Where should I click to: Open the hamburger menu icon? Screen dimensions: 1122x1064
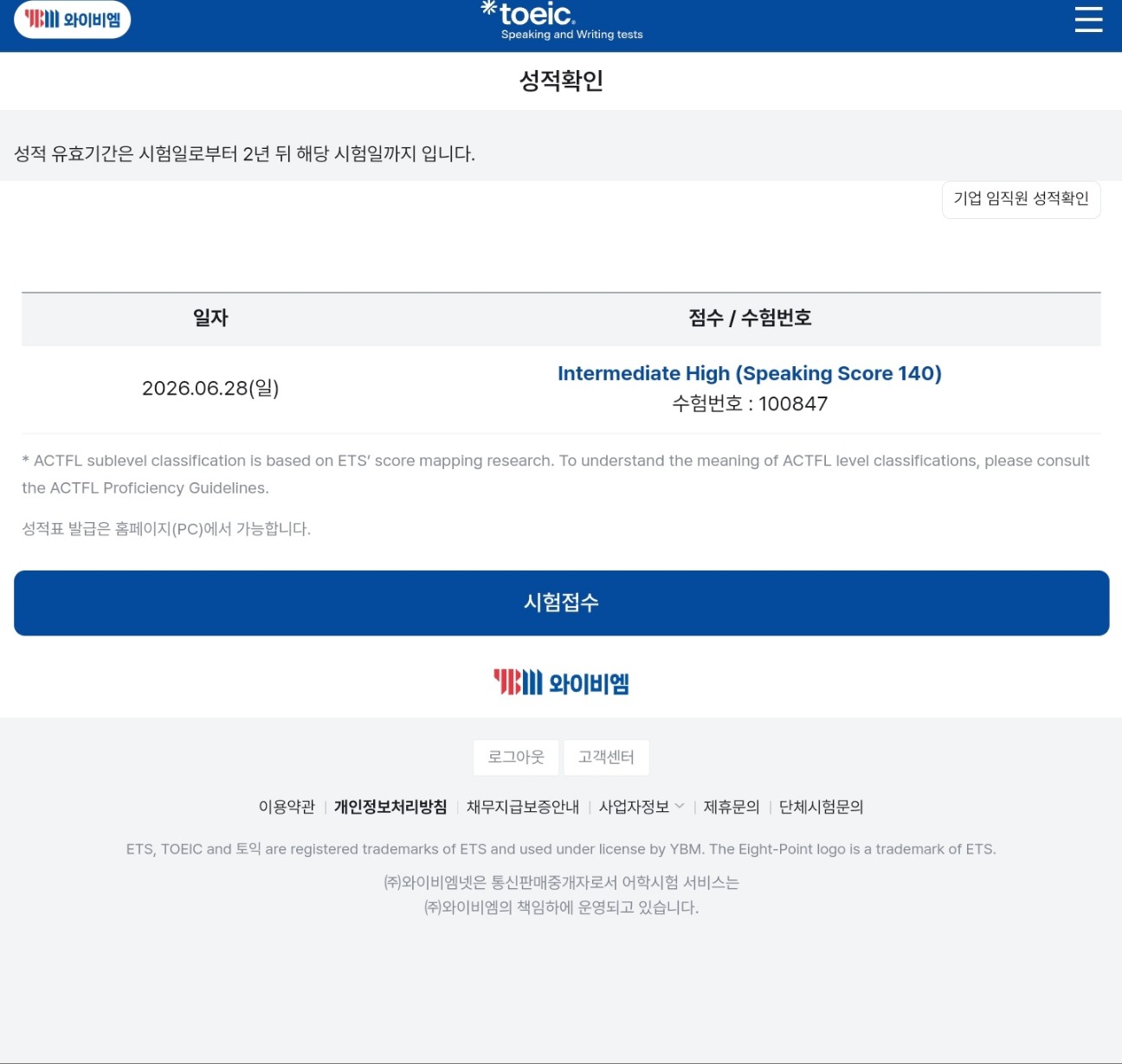[1088, 19]
